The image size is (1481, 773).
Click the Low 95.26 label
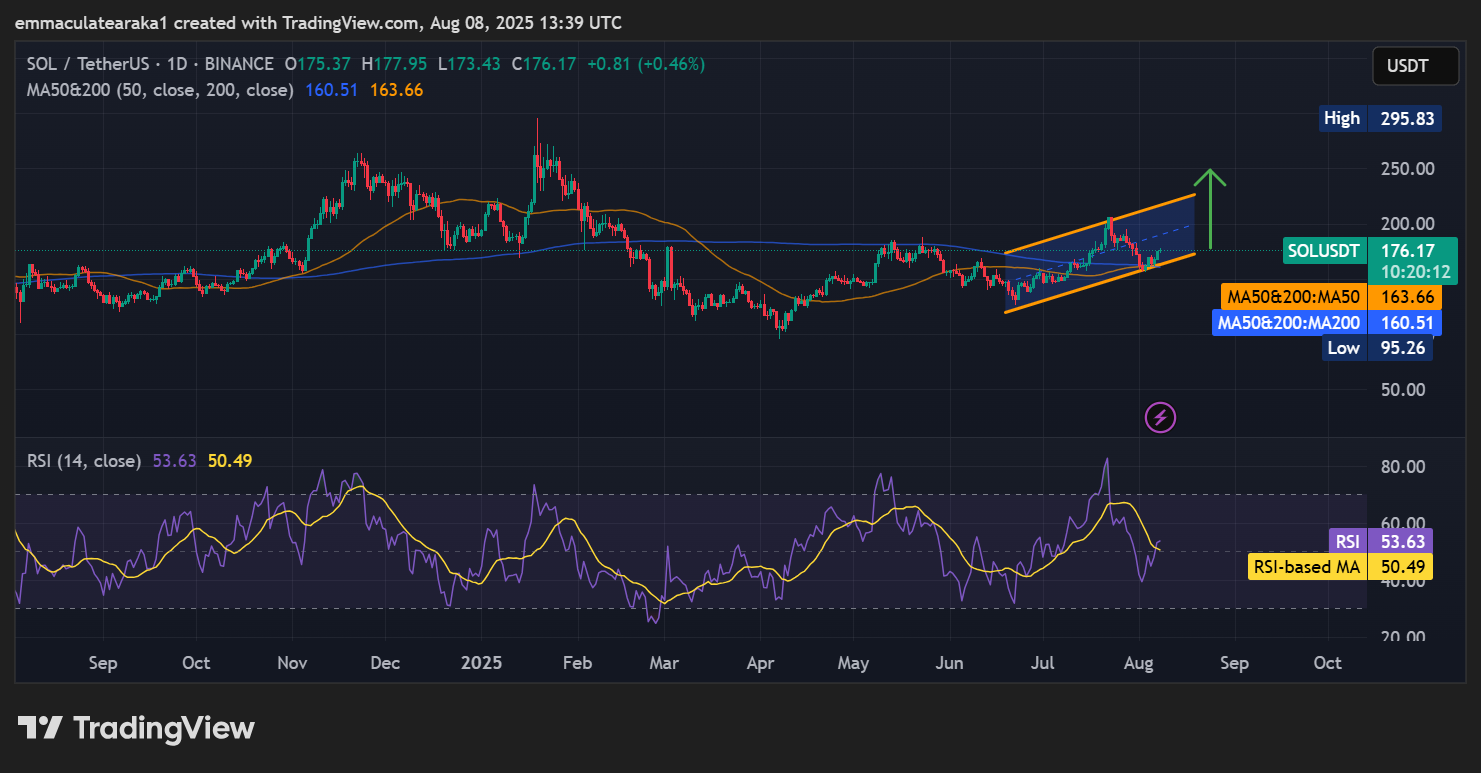click(x=1378, y=348)
